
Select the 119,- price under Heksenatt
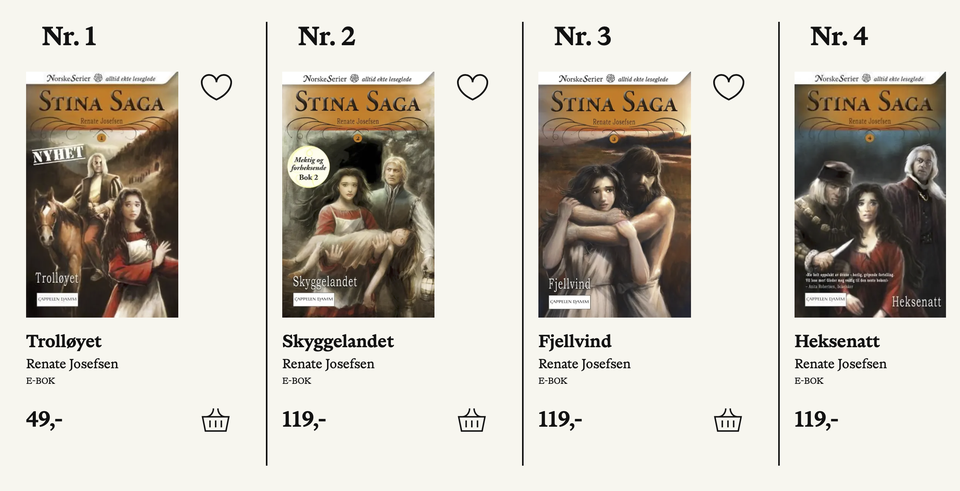[x=816, y=420]
